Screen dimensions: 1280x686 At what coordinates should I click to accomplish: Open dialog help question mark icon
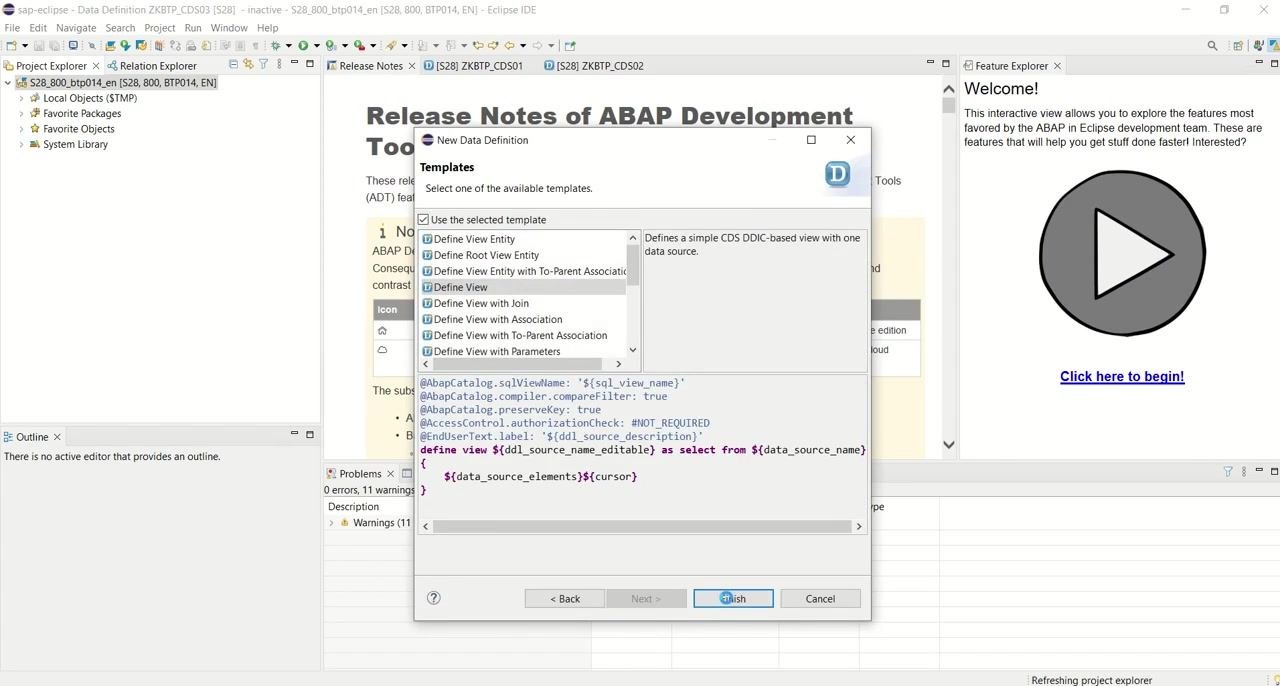(434, 598)
